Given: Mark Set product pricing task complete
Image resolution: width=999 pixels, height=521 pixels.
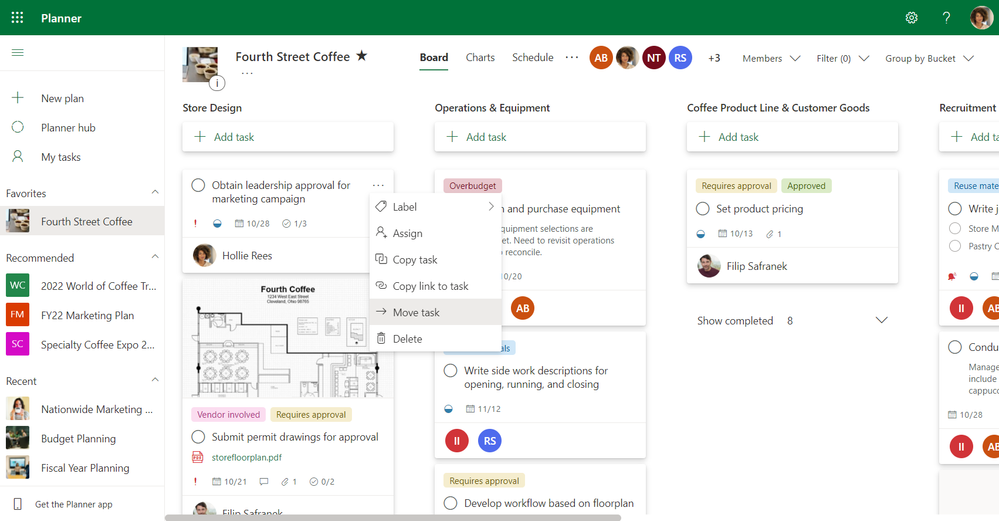Looking at the screenshot, I should pos(703,209).
